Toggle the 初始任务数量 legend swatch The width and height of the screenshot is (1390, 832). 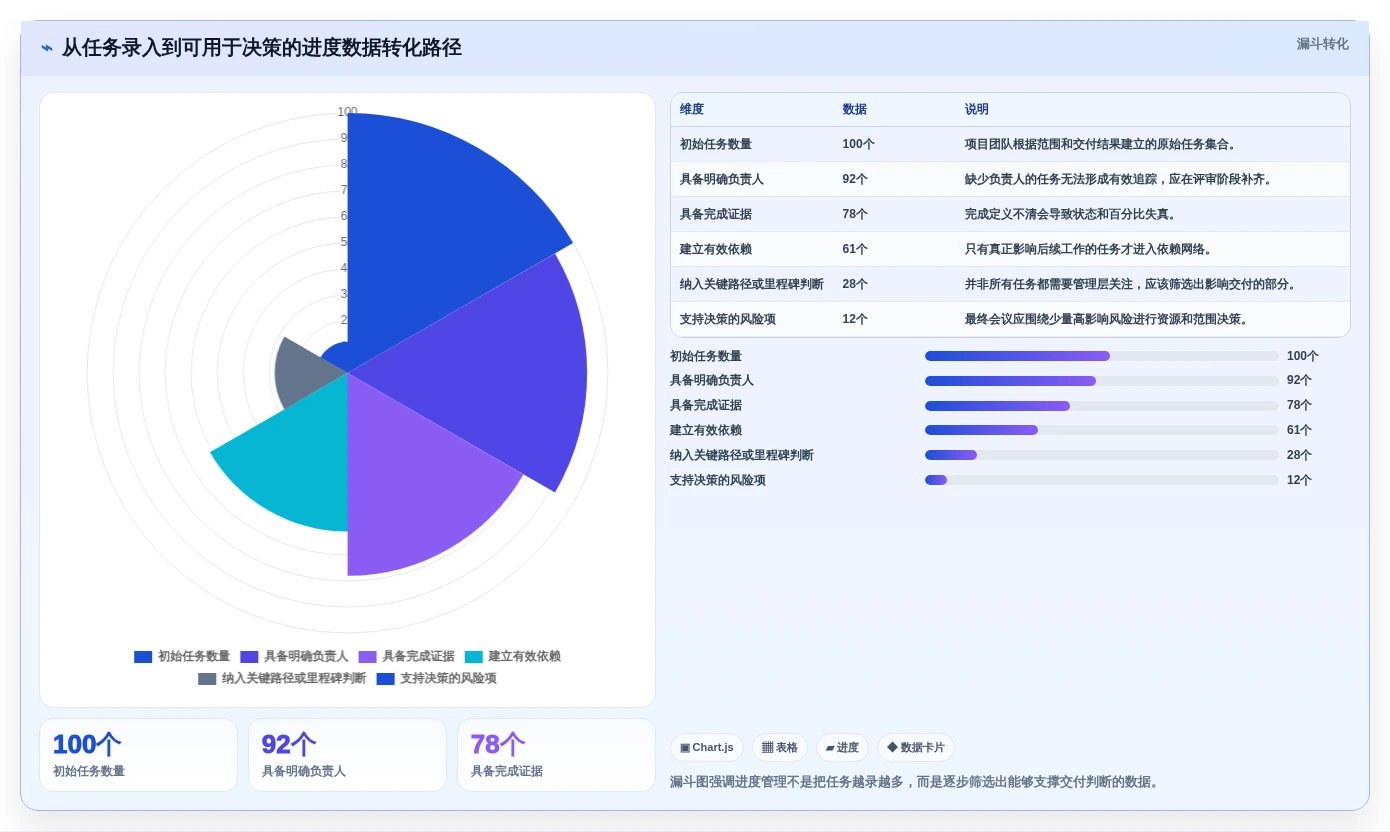pos(143,657)
